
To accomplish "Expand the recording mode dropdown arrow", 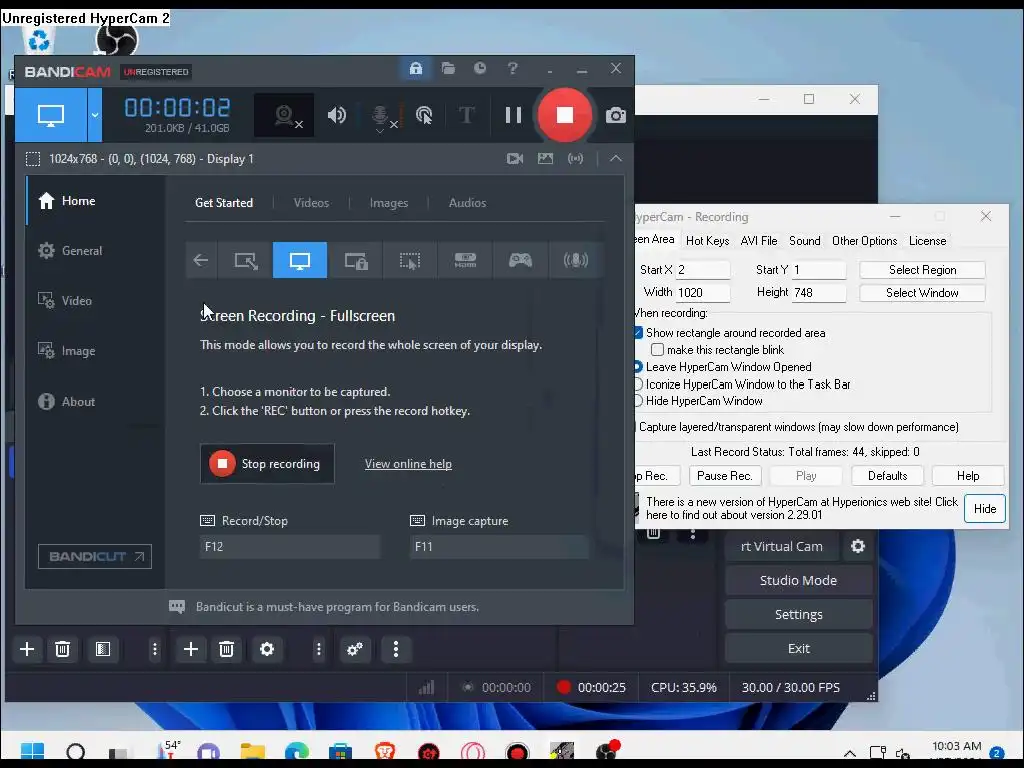I will [95, 115].
